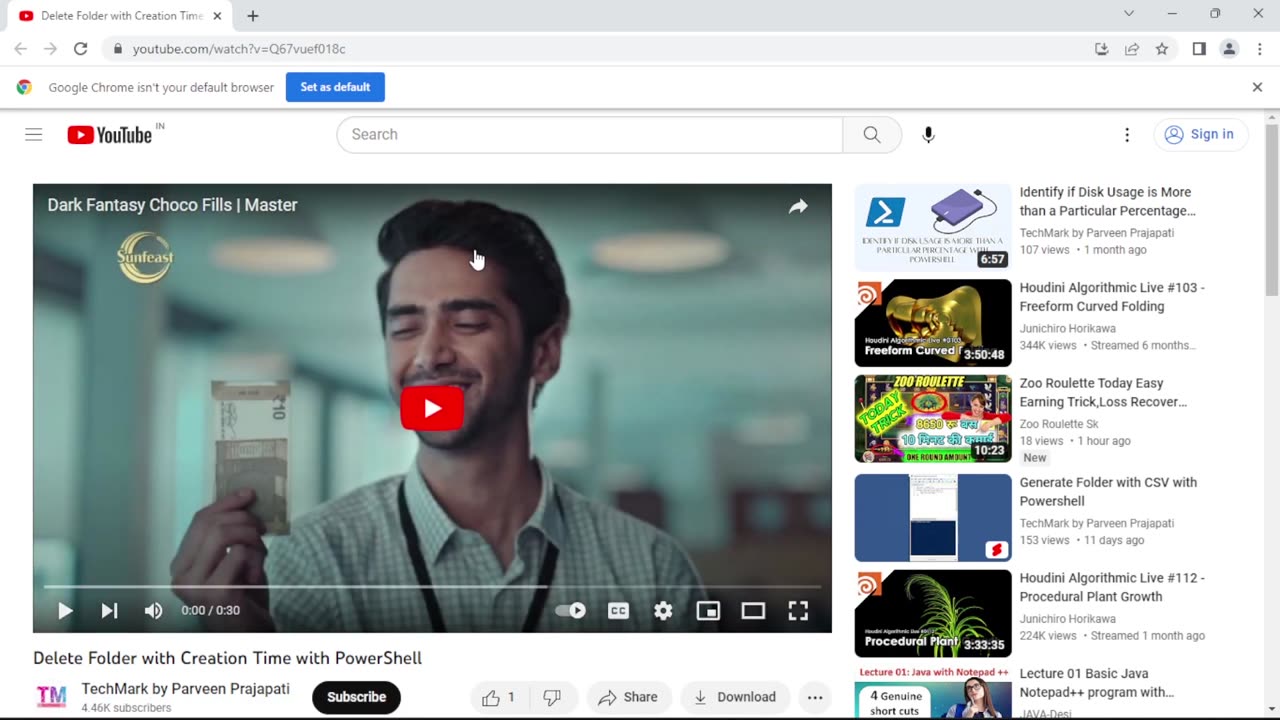The image size is (1280, 720).
Task: Click title Zoo Roulette Today Easy Earning Trick
Action: click(x=1103, y=392)
